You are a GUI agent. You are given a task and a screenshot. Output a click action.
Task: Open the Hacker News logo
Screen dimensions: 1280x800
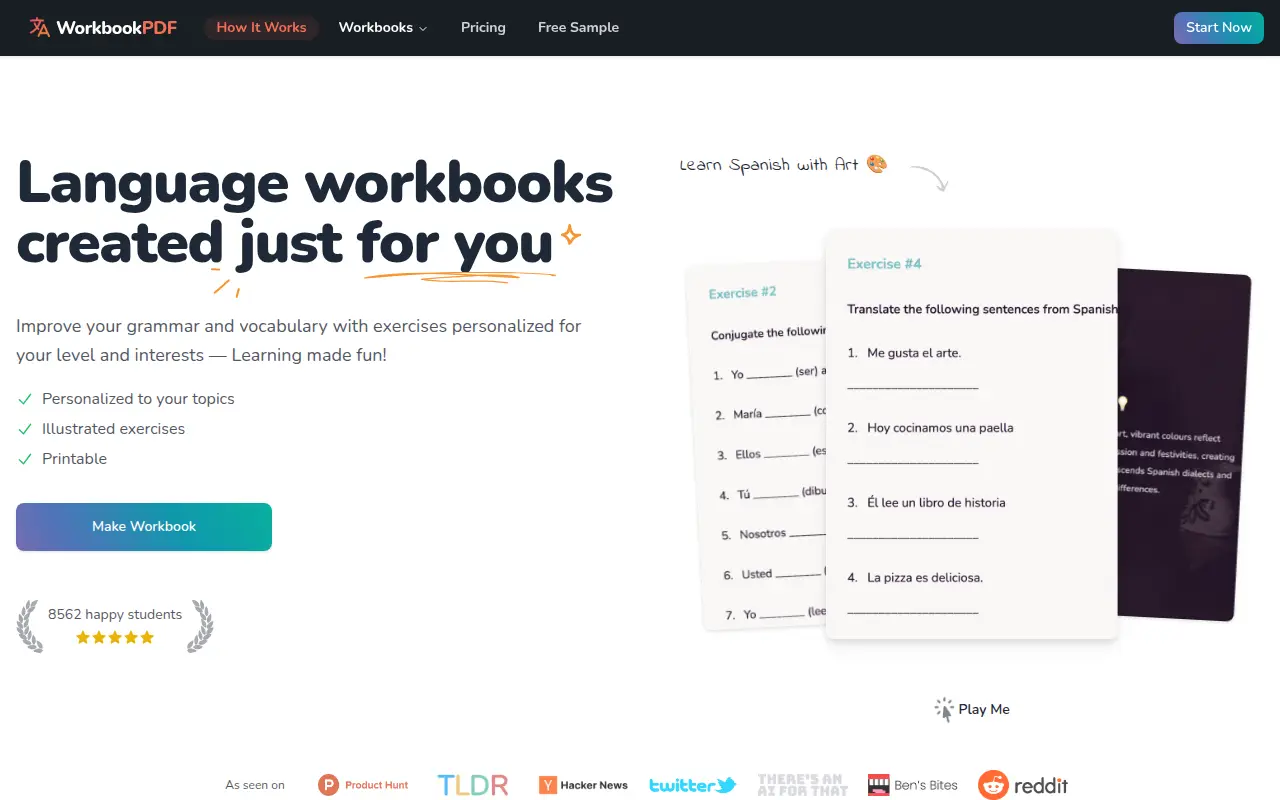coord(583,785)
